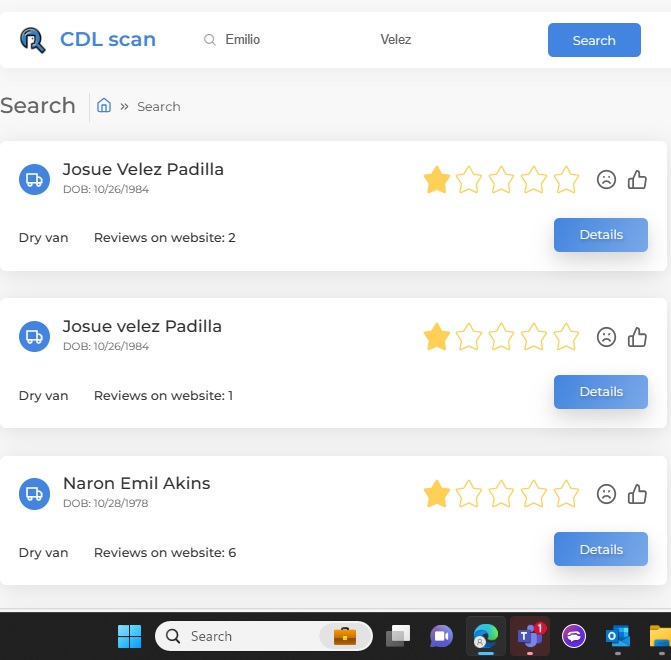The height and width of the screenshot is (660, 671).
Task: Click thumbs up for Josue Velez Padilla
Action: tap(637, 180)
